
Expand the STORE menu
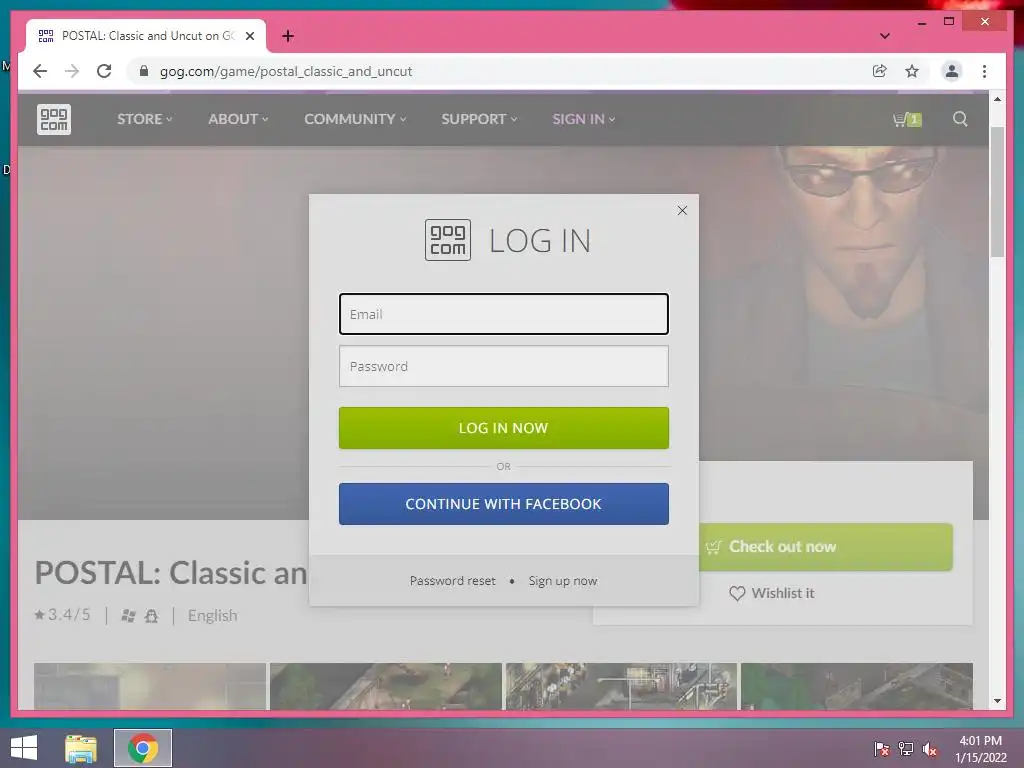[144, 119]
